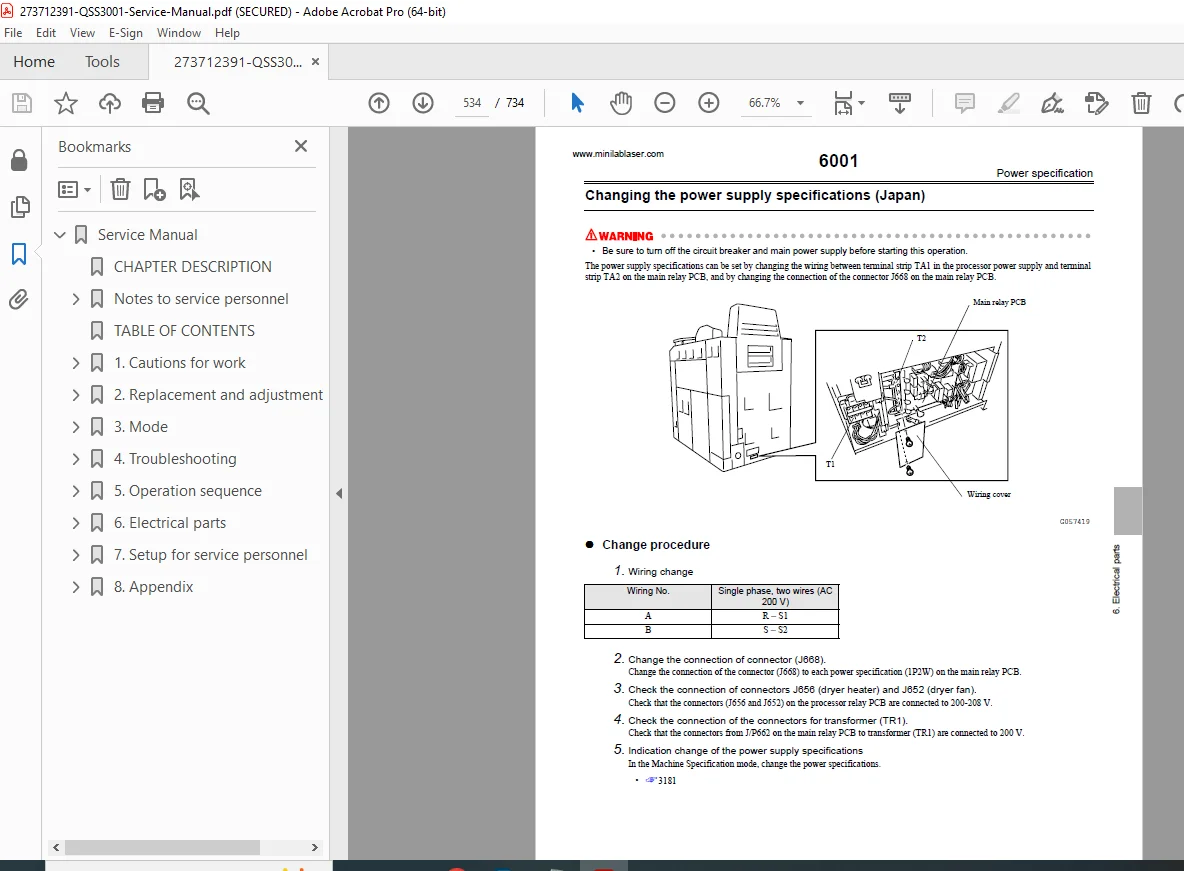Go to next page

click(x=423, y=103)
